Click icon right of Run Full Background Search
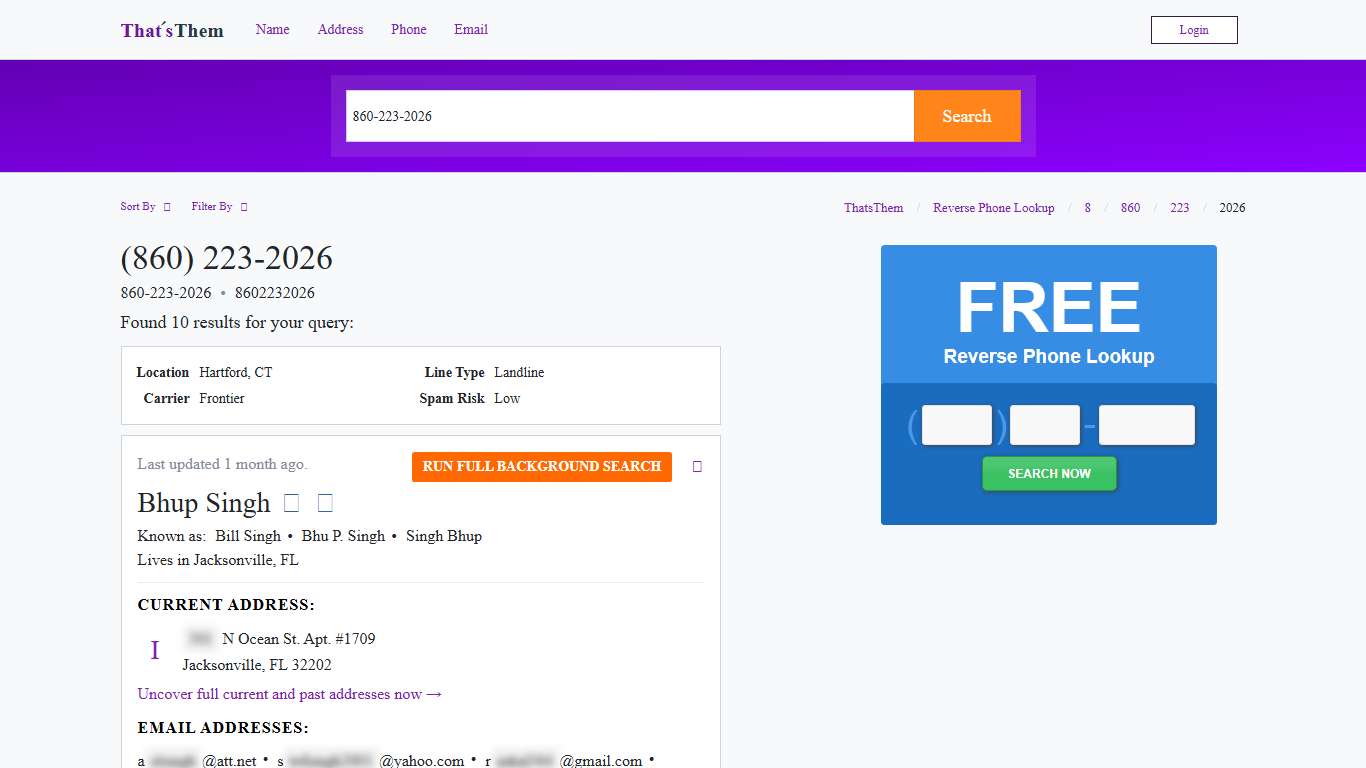Viewport: 1366px width, 768px height. (697, 467)
